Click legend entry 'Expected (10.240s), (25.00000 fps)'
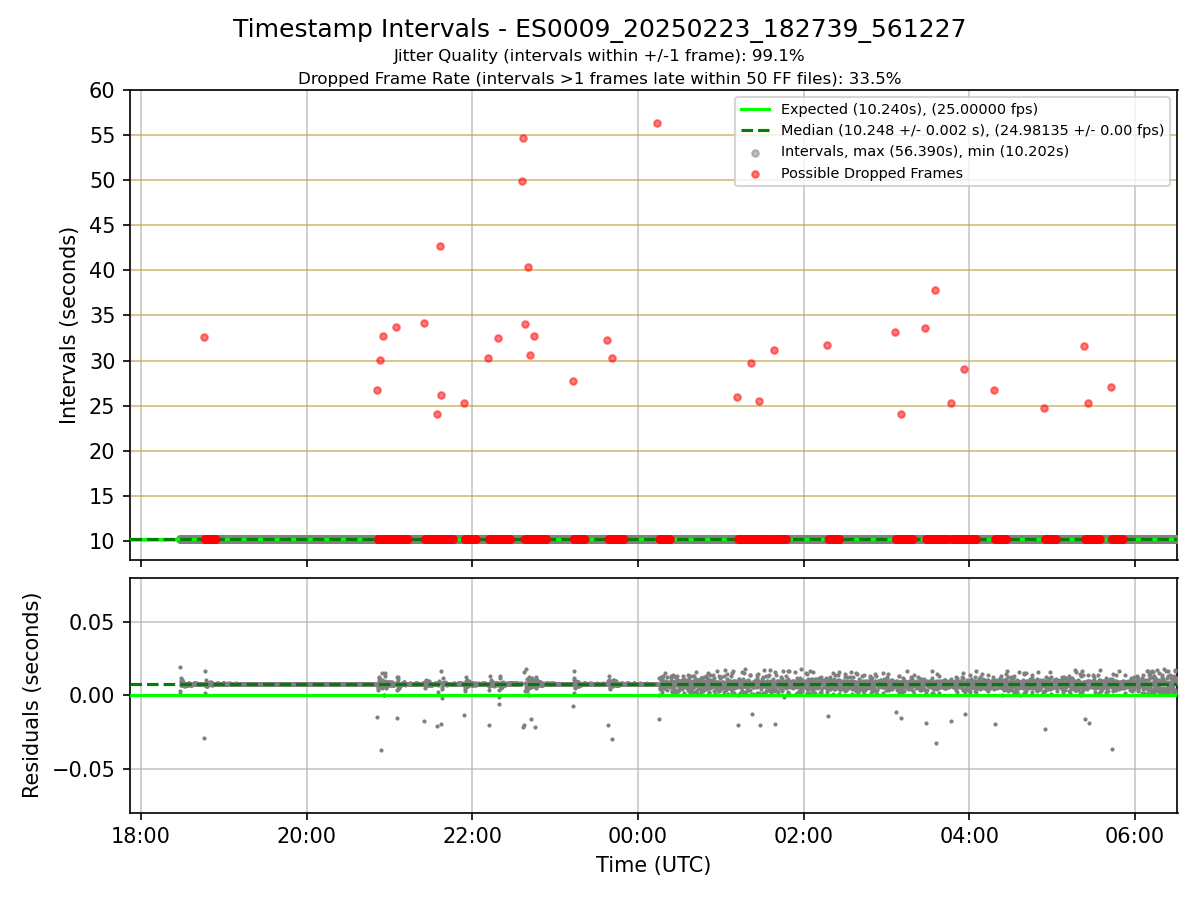The image size is (1200, 900). click(909, 109)
